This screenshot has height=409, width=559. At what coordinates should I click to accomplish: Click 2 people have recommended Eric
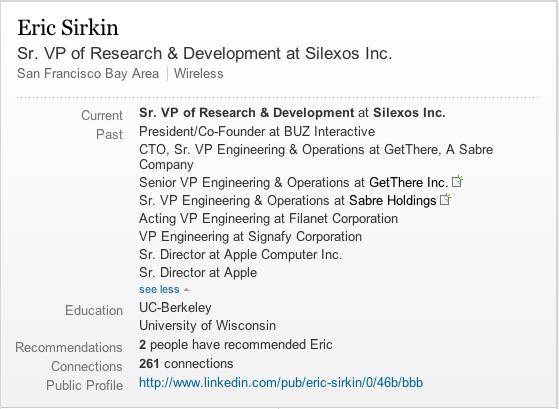236,345
